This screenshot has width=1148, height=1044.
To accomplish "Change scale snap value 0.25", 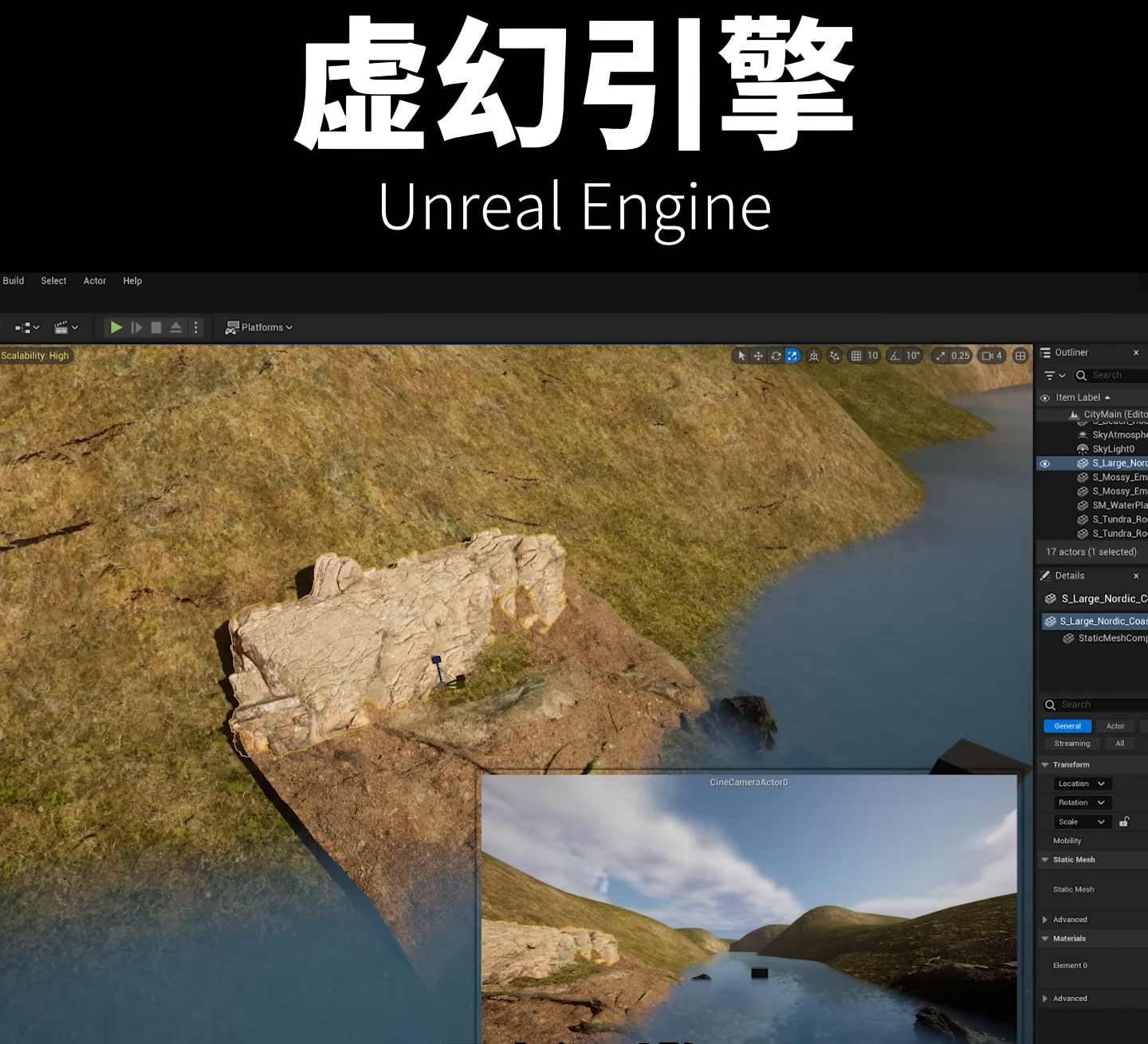I will (x=960, y=356).
